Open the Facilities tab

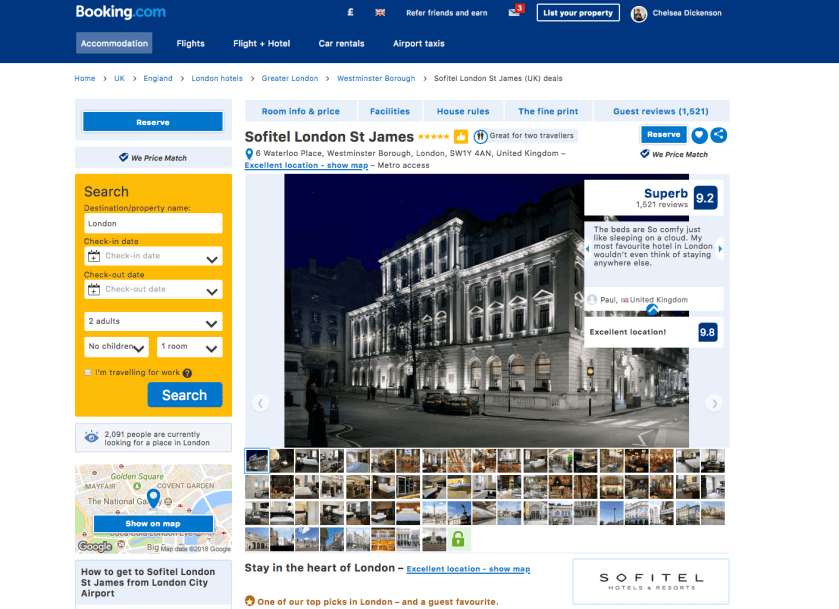tap(389, 110)
